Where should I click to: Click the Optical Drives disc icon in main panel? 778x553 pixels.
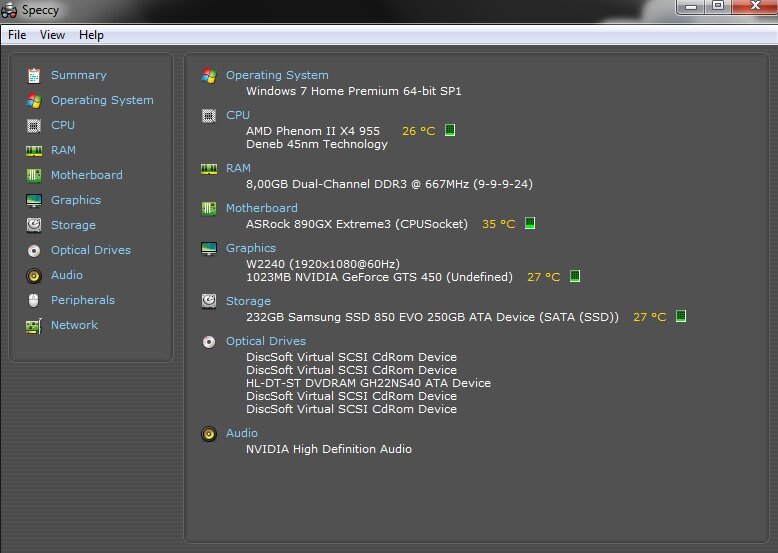point(209,342)
